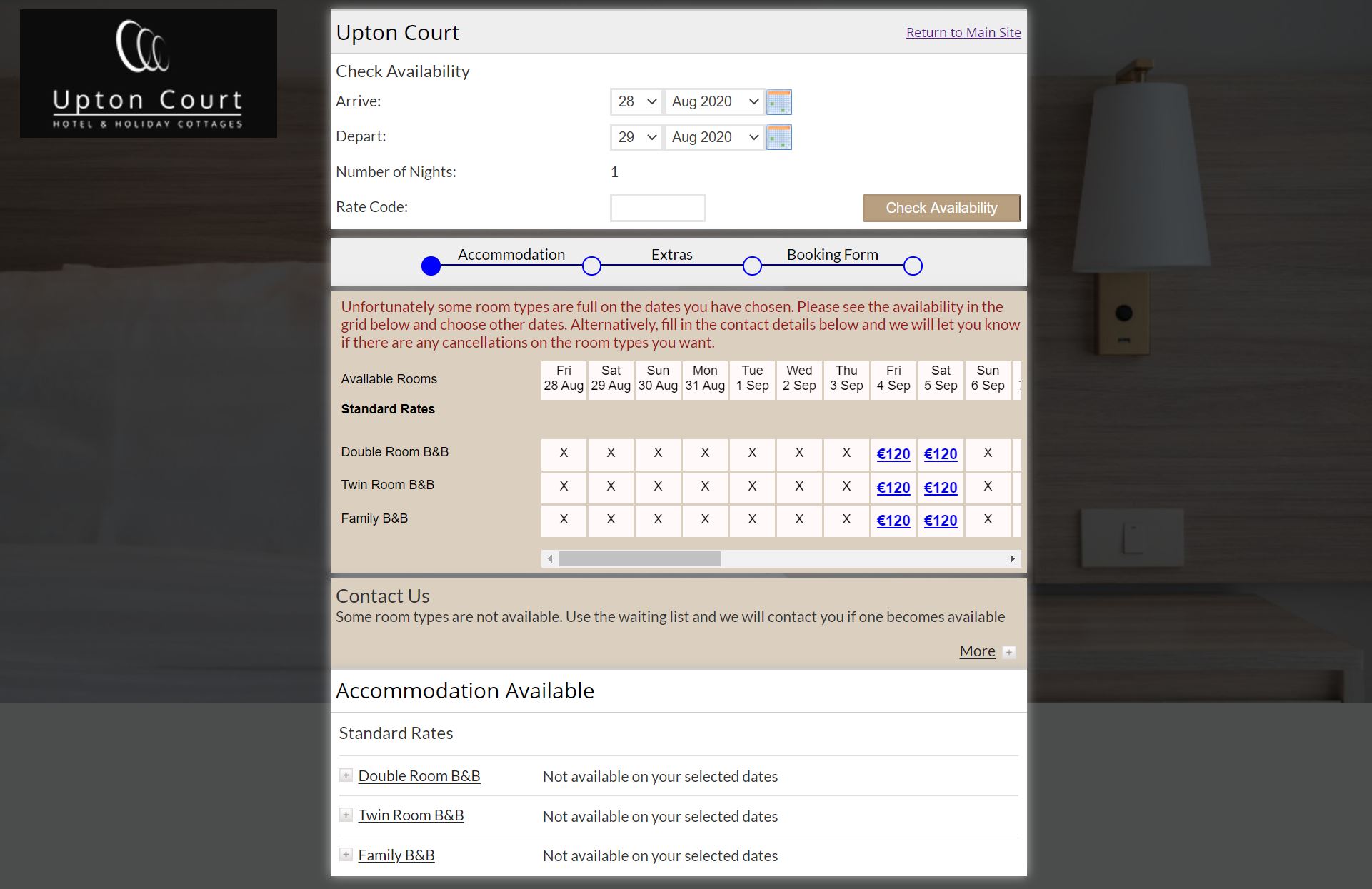Book Family B&B Fri 4 Sep €120
The image size is (1372, 889).
point(893,521)
